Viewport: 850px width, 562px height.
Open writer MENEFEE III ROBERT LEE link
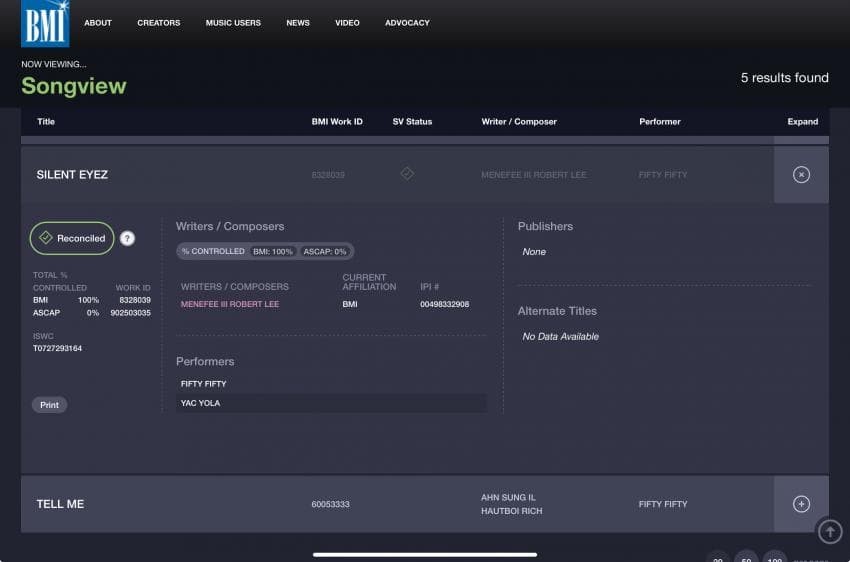coord(230,304)
